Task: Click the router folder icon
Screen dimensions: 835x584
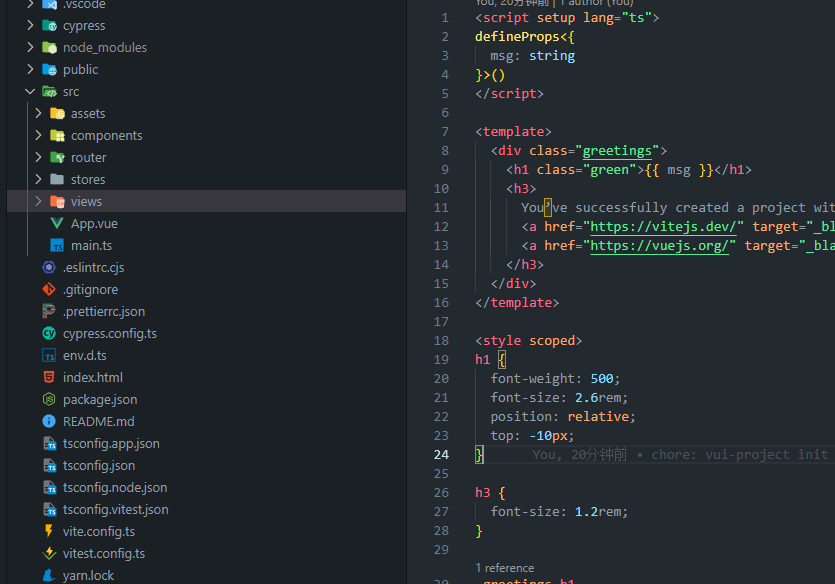Action: (58, 158)
